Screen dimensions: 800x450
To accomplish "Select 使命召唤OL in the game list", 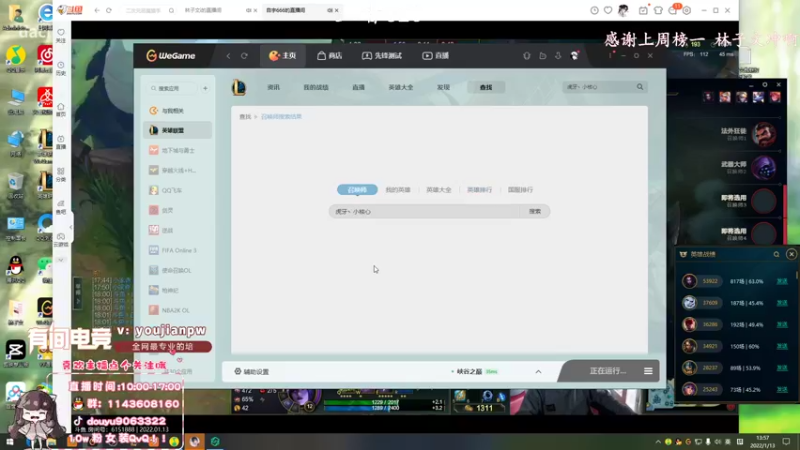I will coord(178,270).
